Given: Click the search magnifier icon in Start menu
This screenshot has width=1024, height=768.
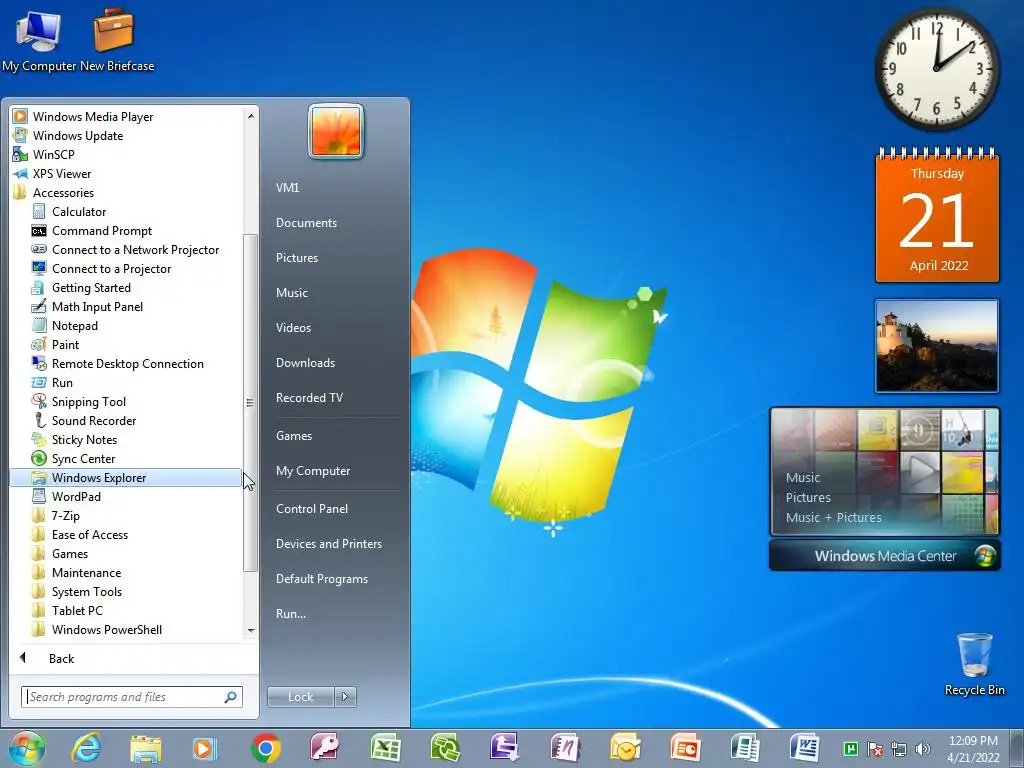Looking at the screenshot, I should tap(230, 697).
